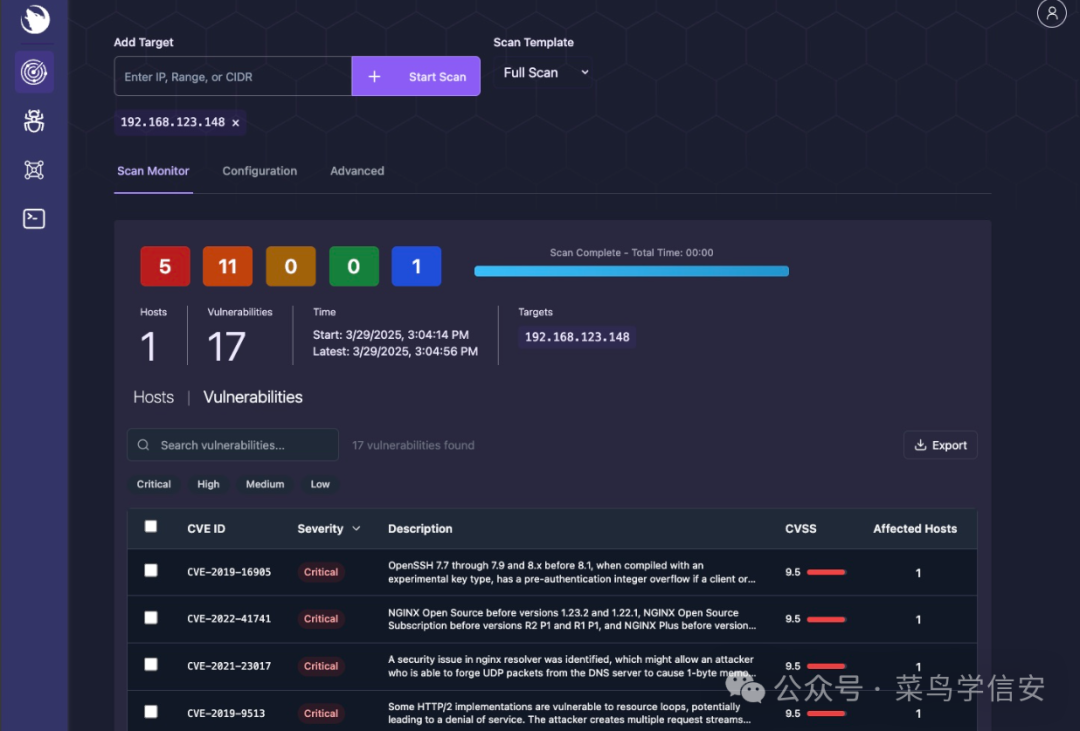Select all rows with the header checkbox

pos(151,526)
